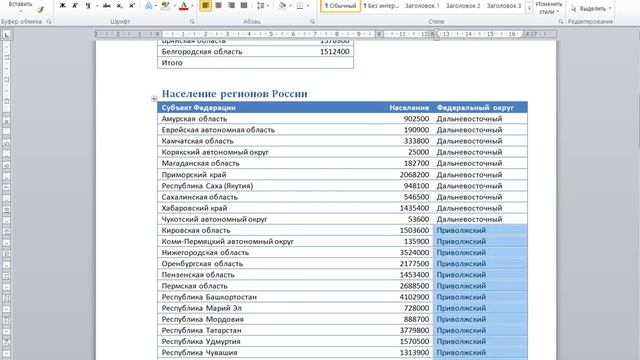The image size is (640, 360).
Task: Open highlight color dropdown arrow
Action: pyautogui.click(x=174, y=6)
